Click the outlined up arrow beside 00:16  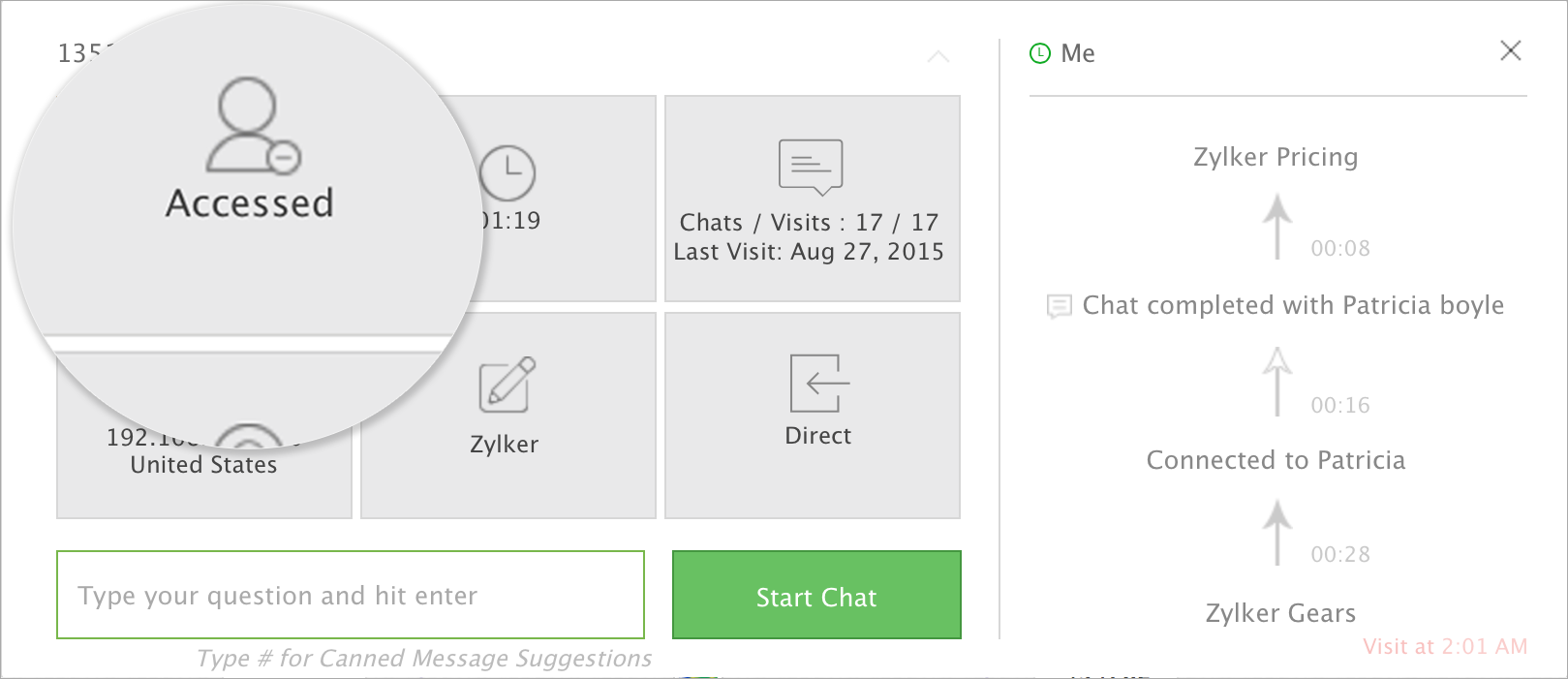(x=1277, y=380)
